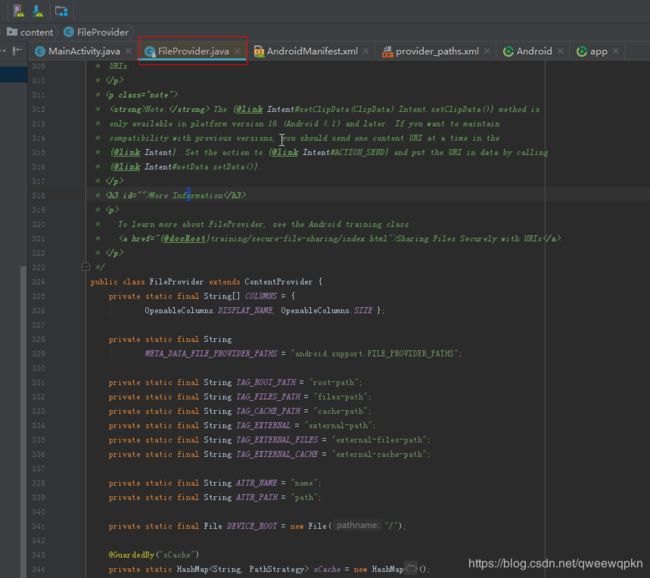650x578 pixels.
Task: Click the @docRoot link in Javadoc
Action: (184, 239)
